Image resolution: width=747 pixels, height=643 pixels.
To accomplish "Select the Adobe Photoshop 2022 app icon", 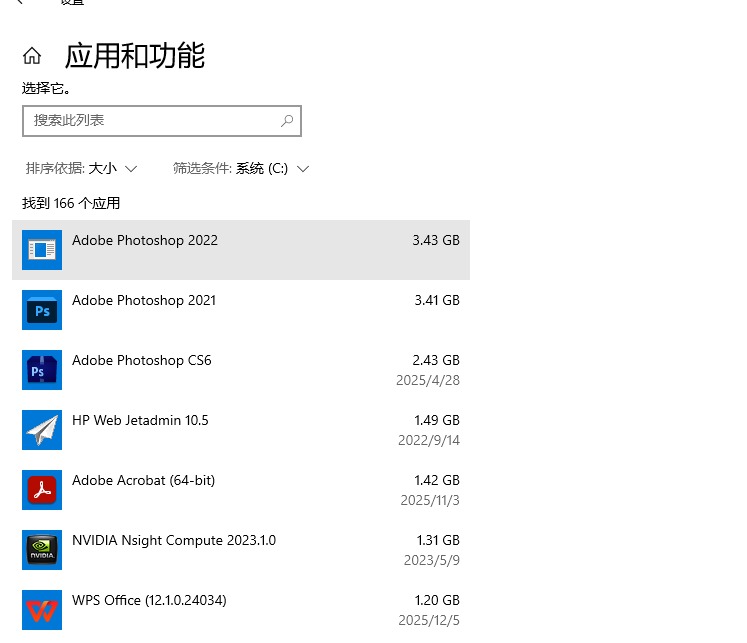I will point(42,250).
